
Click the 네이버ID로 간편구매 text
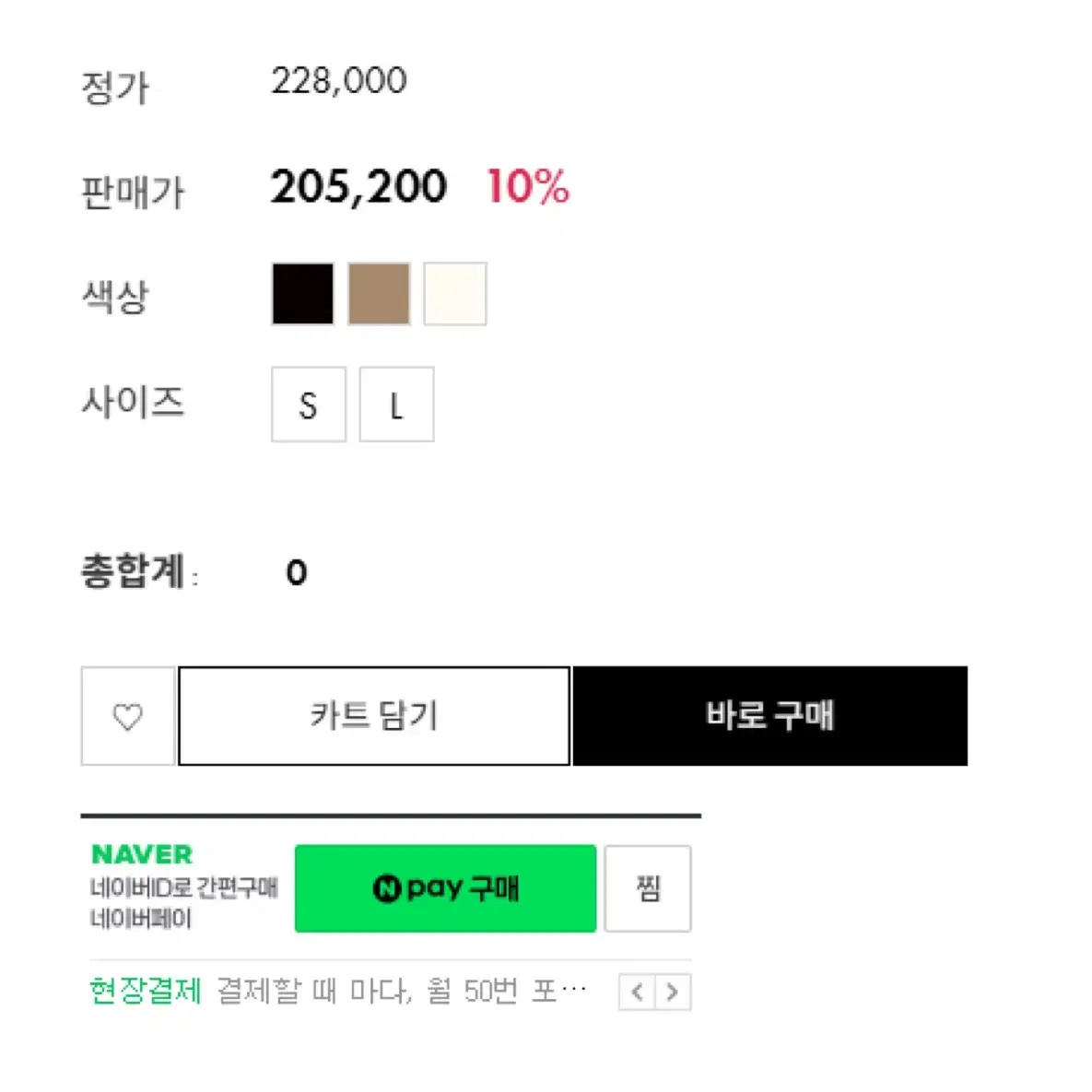tap(184, 888)
